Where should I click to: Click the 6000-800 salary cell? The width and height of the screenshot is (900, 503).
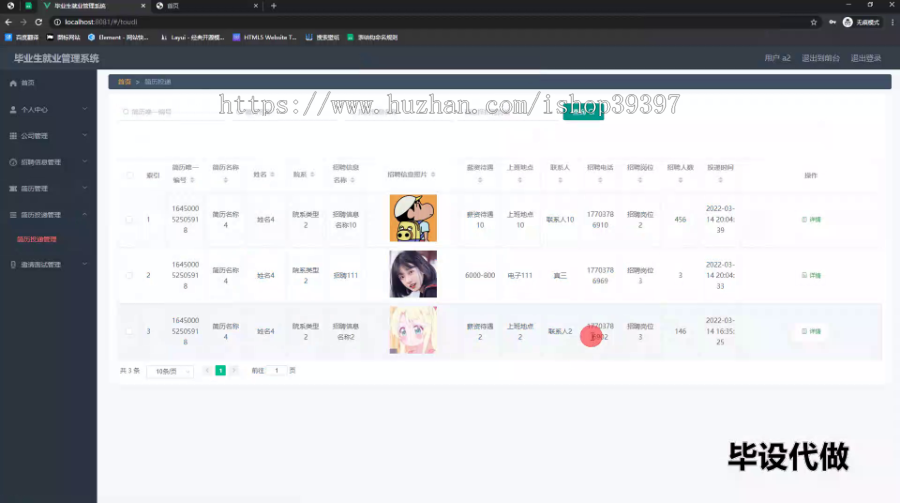tap(480, 276)
